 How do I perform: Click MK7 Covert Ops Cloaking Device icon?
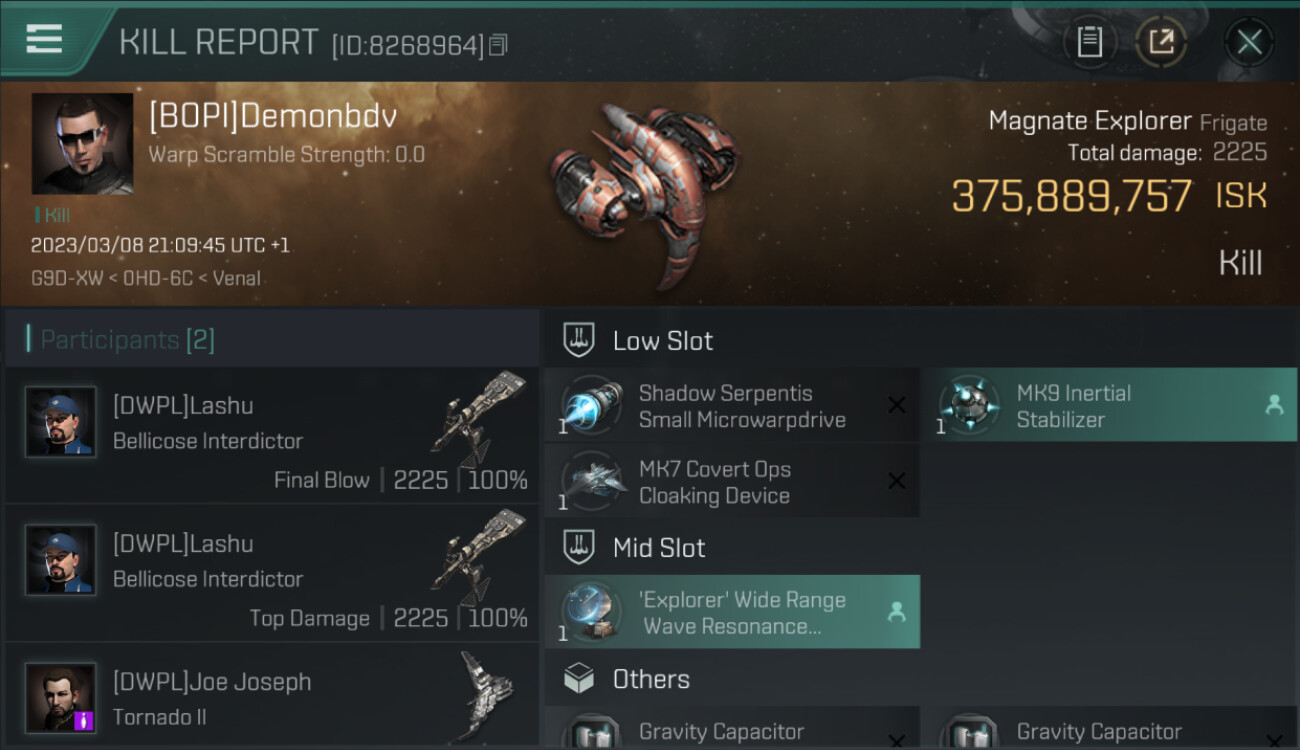tap(594, 482)
